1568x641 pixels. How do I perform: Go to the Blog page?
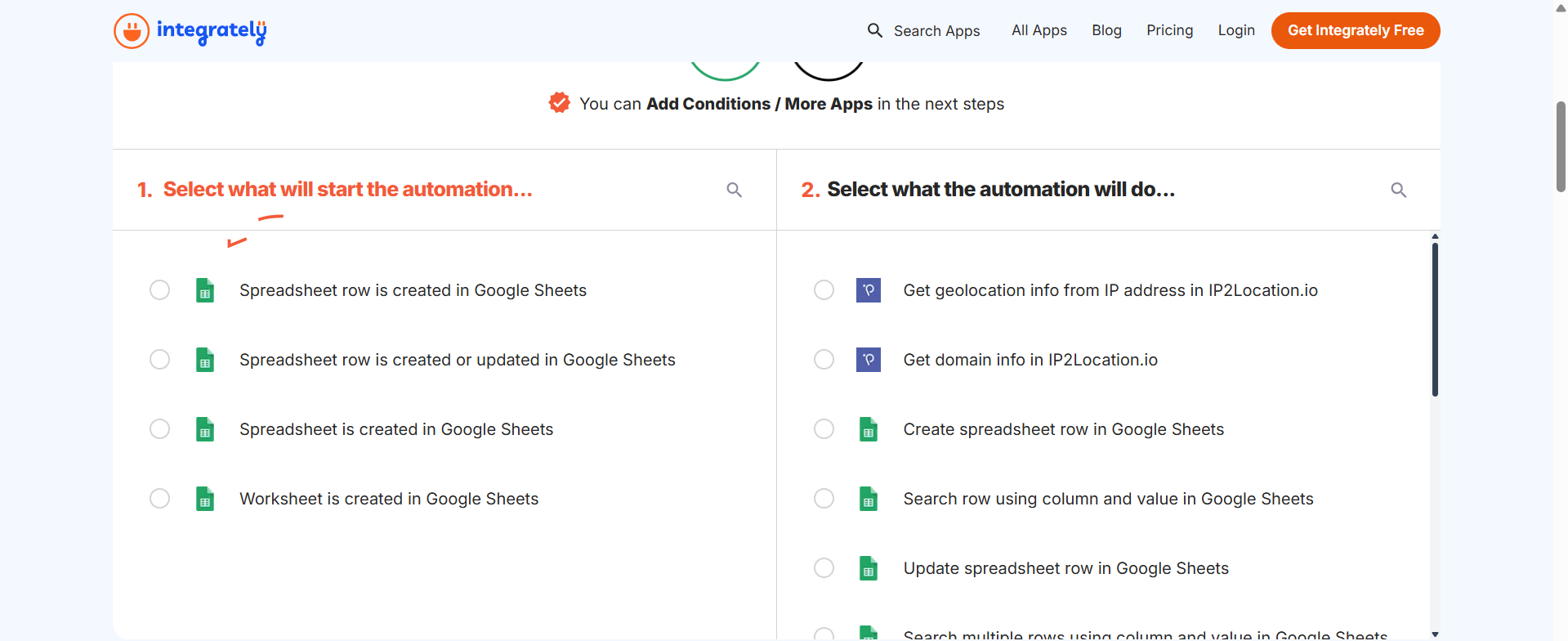click(1106, 30)
